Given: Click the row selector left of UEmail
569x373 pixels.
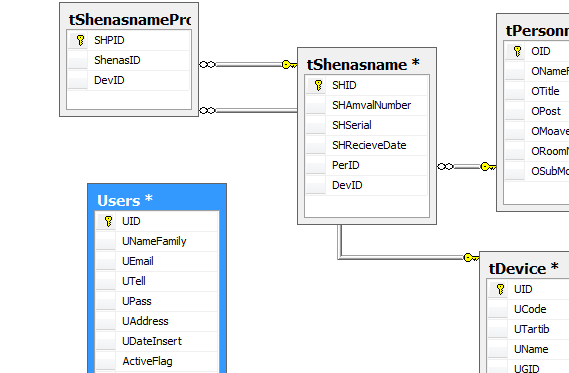Looking at the screenshot, I should click(x=106, y=261).
